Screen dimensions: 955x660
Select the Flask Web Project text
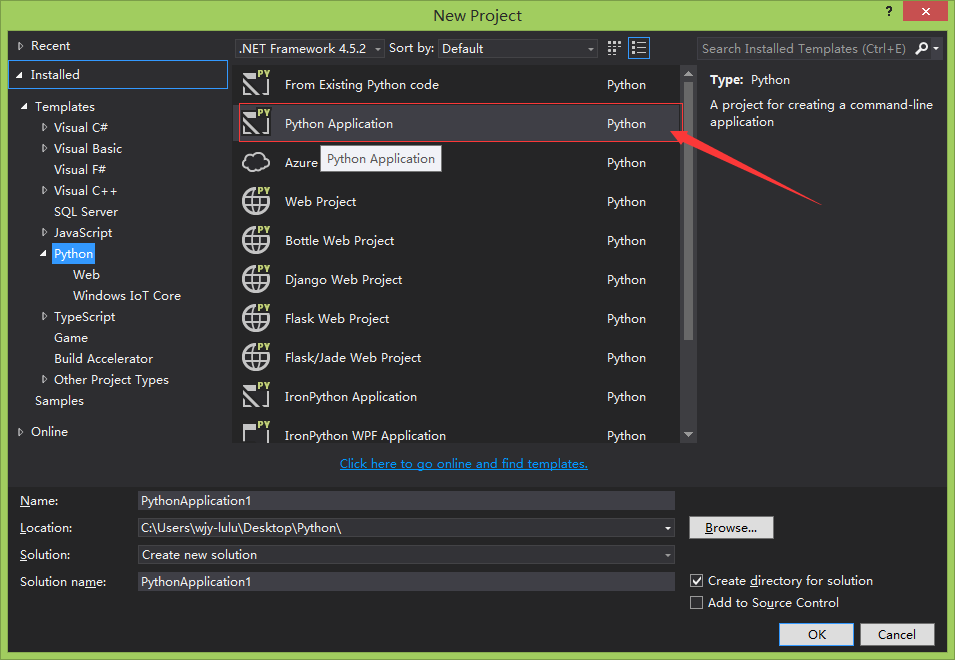click(x=337, y=318)
